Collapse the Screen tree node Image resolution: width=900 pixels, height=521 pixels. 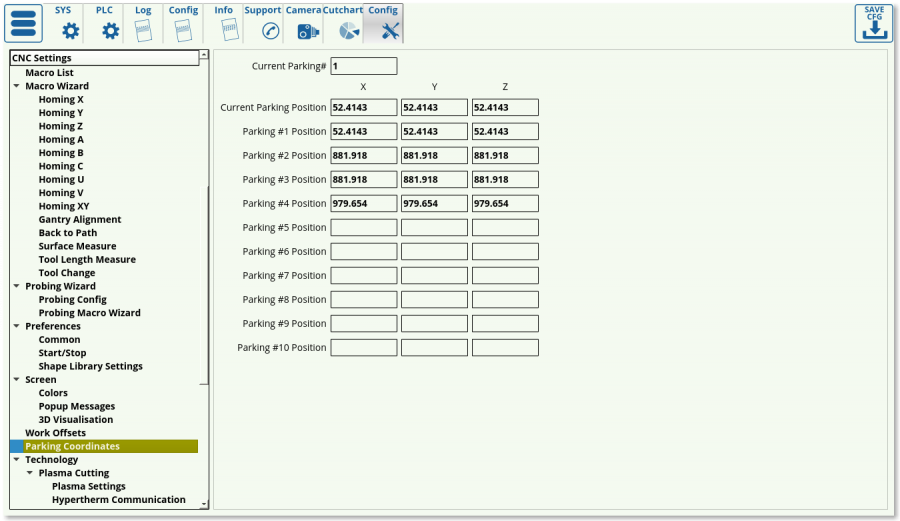tap(17, 379)
